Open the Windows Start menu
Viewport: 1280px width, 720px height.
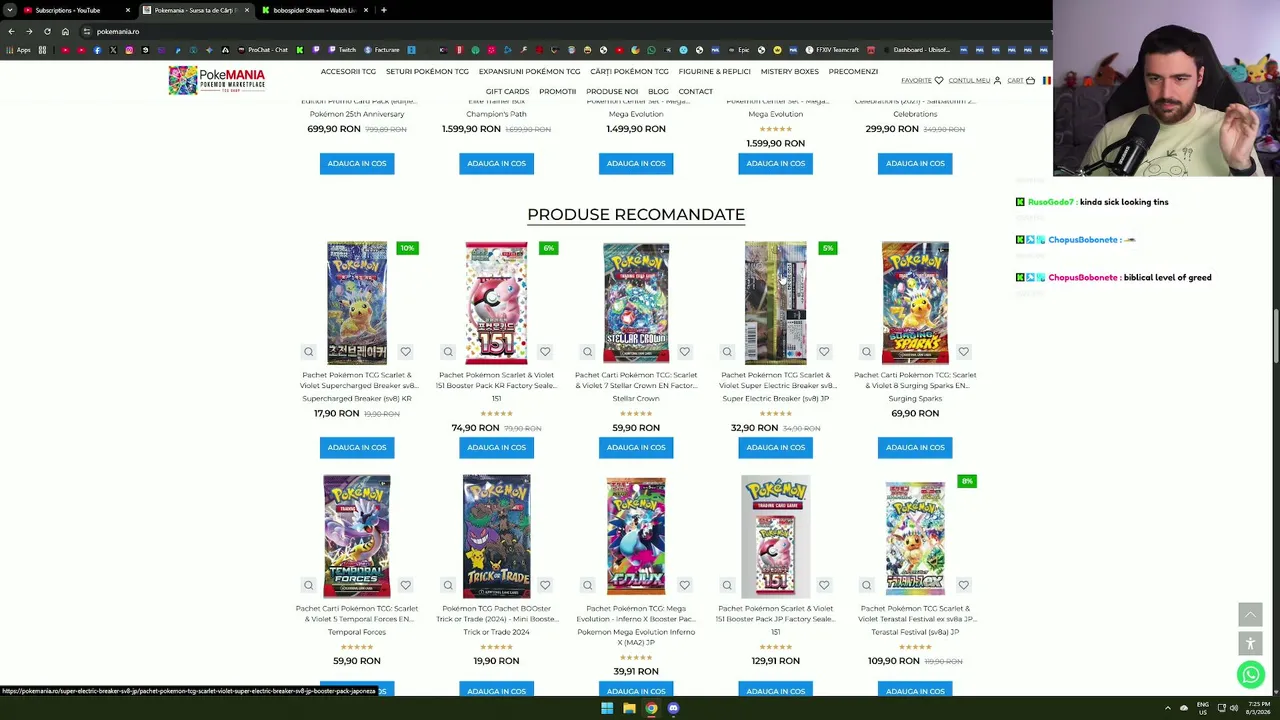[x=606, y=708]
